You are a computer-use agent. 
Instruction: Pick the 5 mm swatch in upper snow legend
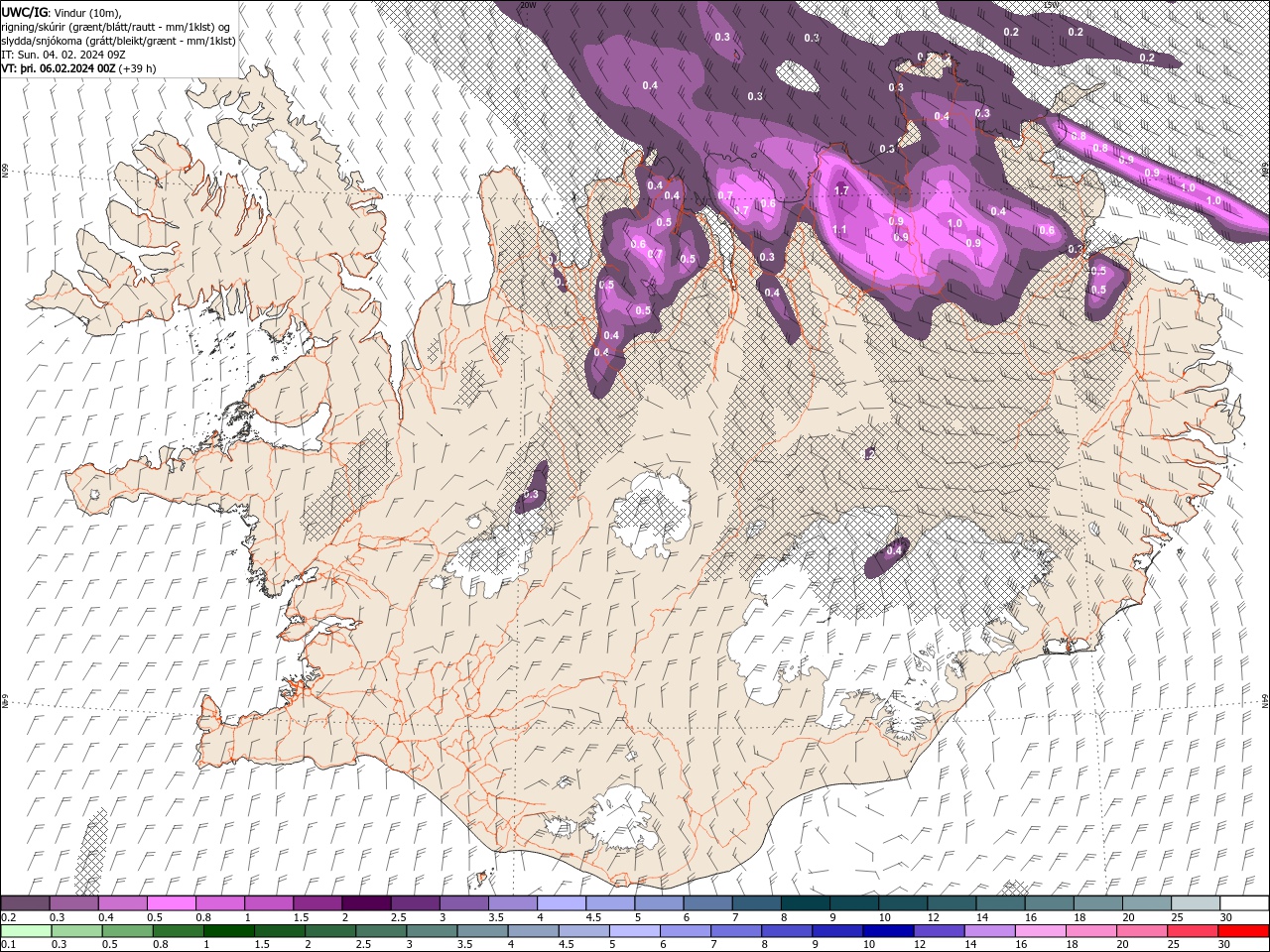click(x=658, y=903)
